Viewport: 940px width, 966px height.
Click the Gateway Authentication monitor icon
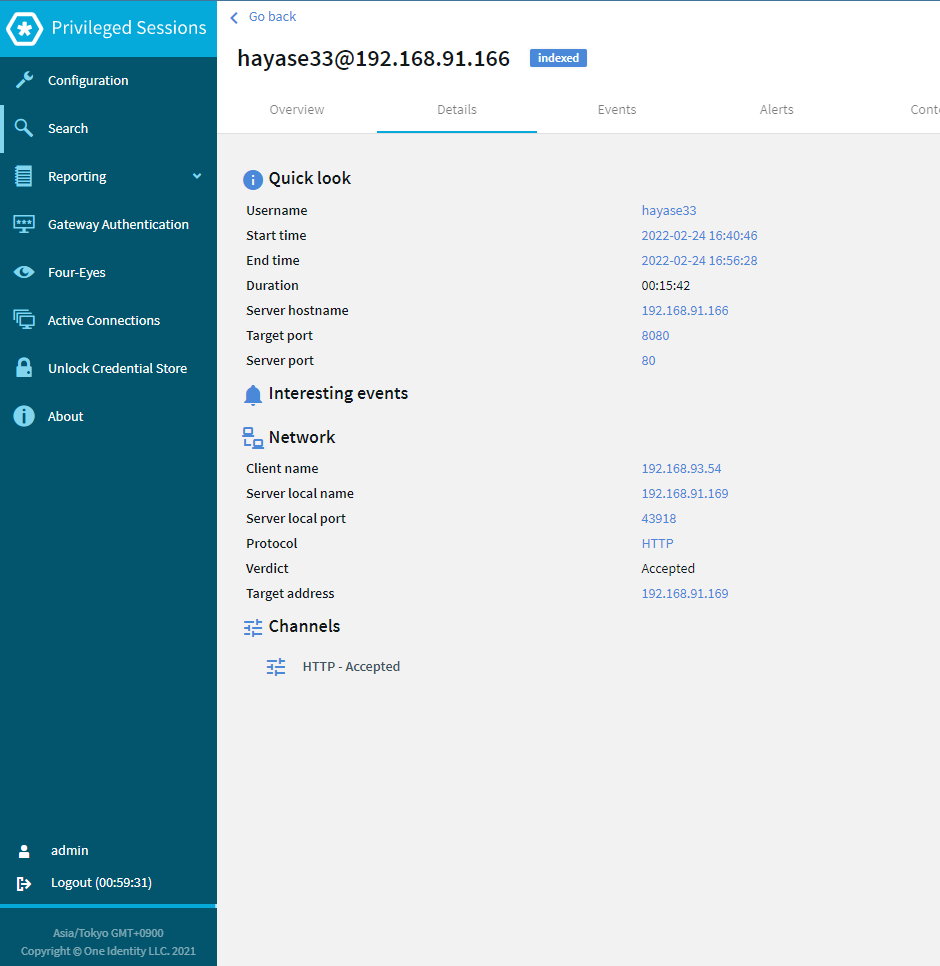pos(24,224)
